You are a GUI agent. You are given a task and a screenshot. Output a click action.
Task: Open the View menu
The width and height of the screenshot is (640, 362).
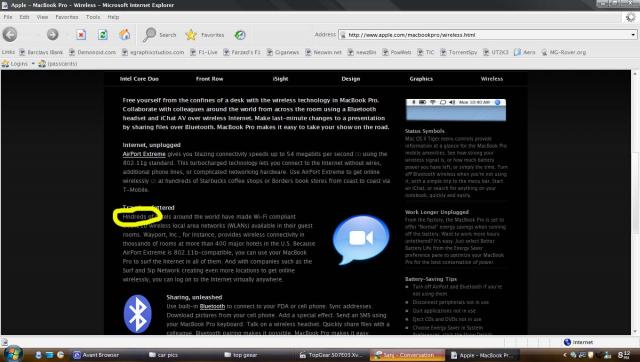coord(42,17)
